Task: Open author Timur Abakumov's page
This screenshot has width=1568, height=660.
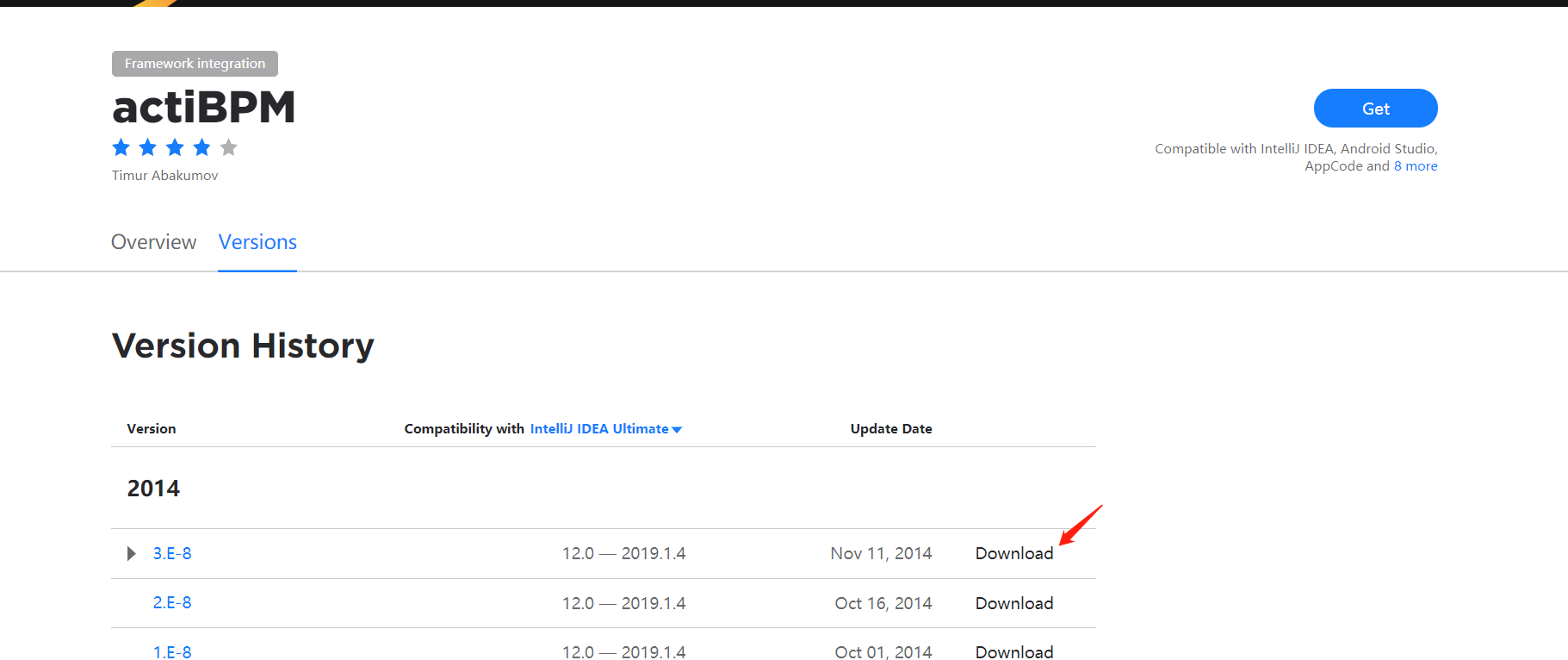Action: 164,176
